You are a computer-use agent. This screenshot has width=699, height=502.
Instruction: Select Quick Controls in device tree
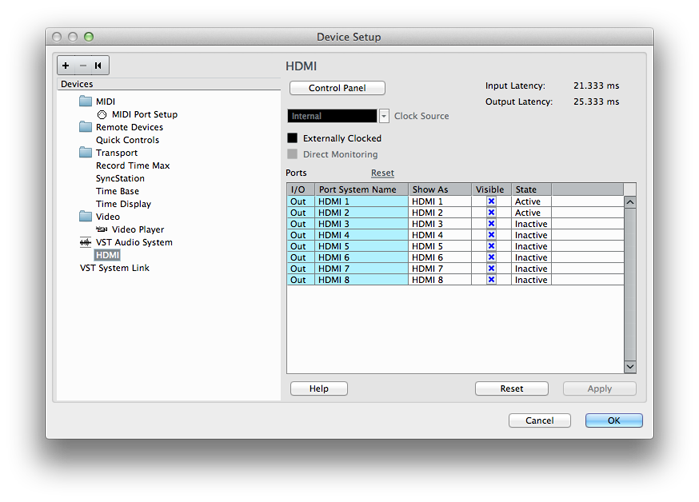click(x=127, y=140)
